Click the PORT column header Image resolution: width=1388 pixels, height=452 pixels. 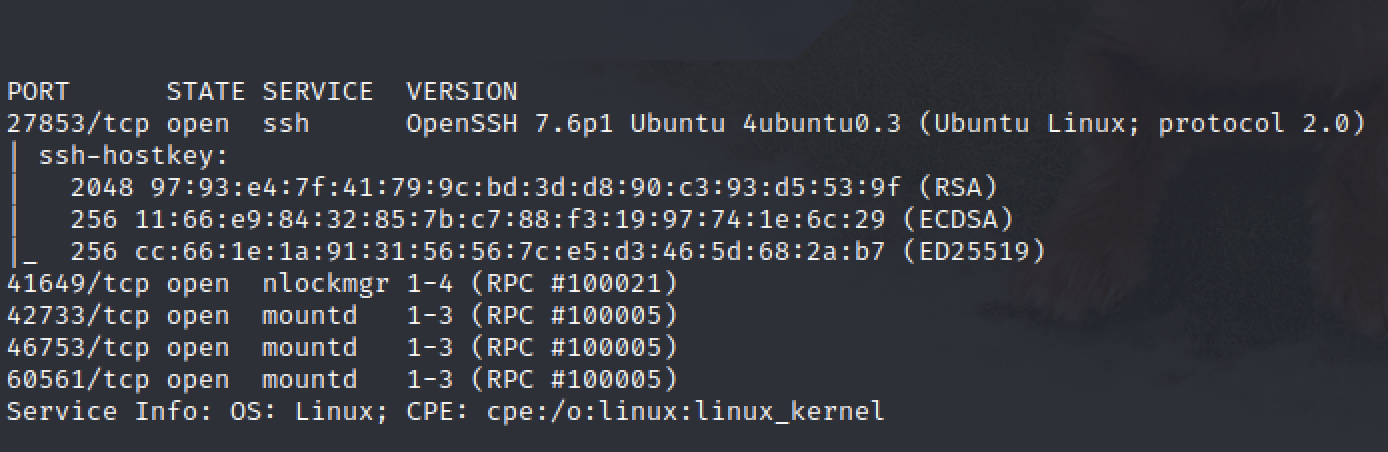point(38,92)
